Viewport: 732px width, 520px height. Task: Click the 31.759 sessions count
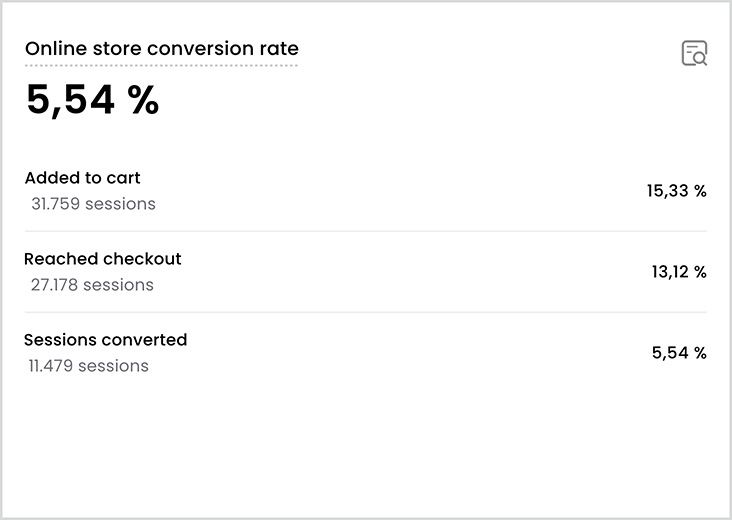93,204
